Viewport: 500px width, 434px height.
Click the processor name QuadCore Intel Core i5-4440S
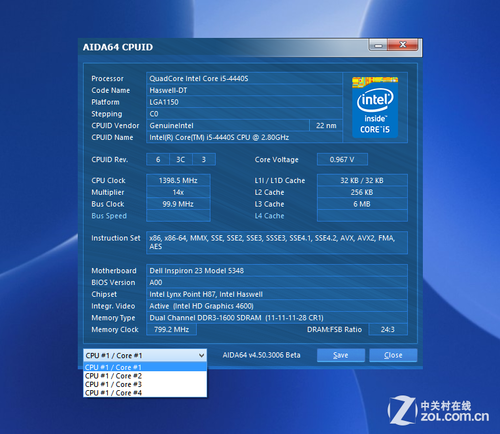pos(244,79)
